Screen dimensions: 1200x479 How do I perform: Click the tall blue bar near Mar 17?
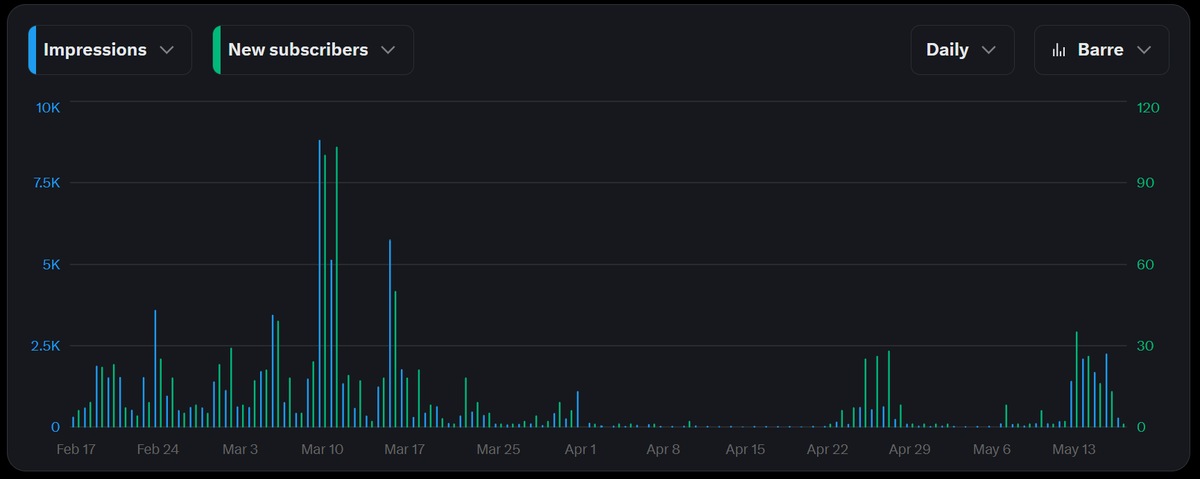(x=390, y=334)
